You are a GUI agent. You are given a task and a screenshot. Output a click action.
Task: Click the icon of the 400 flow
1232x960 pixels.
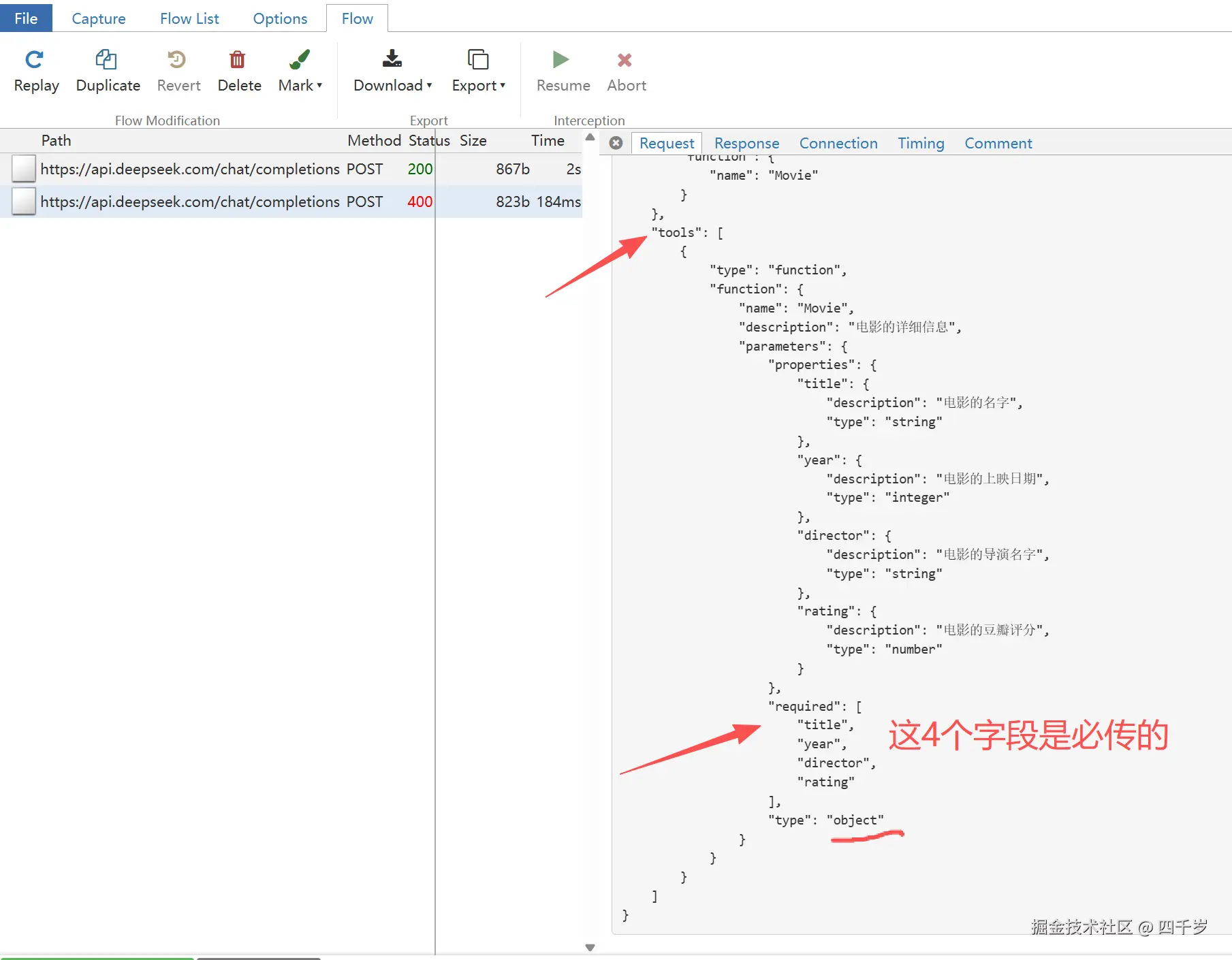pyautogui.click(x=24, y=202)
